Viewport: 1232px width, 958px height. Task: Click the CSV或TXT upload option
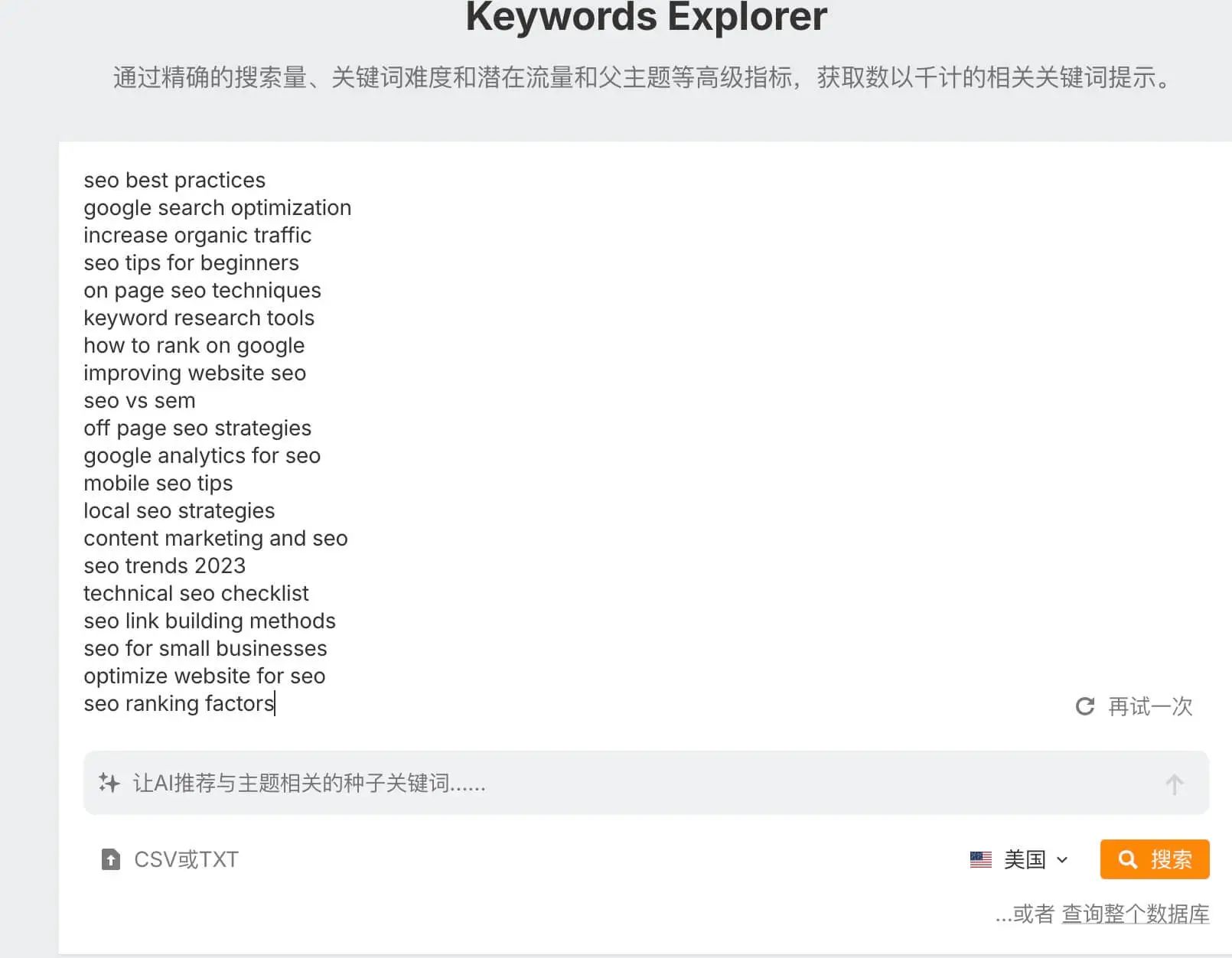(x=184, y=859)
